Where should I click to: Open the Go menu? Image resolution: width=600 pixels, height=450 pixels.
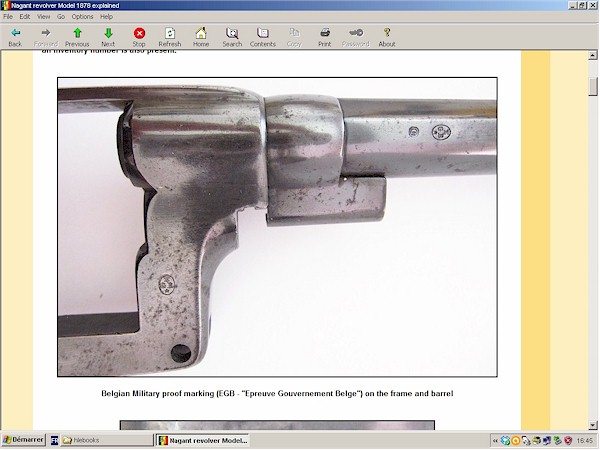(x=61, y=16)
